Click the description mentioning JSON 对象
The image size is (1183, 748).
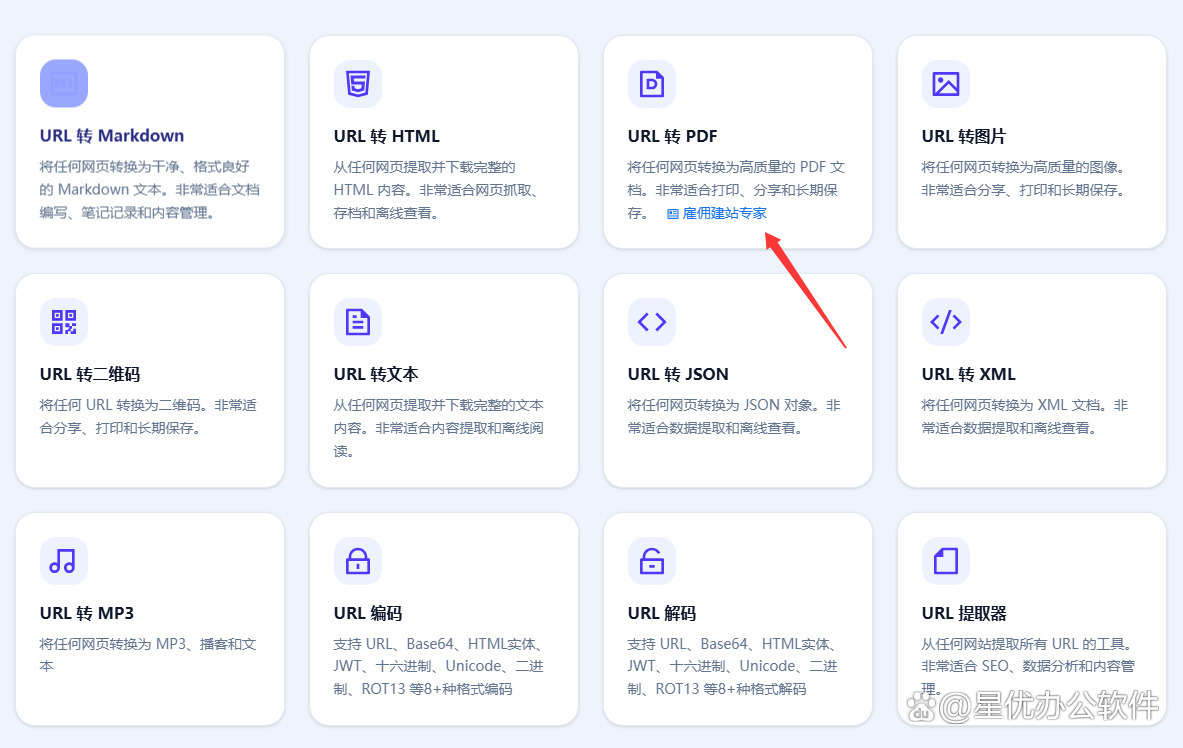coord(734,417)
